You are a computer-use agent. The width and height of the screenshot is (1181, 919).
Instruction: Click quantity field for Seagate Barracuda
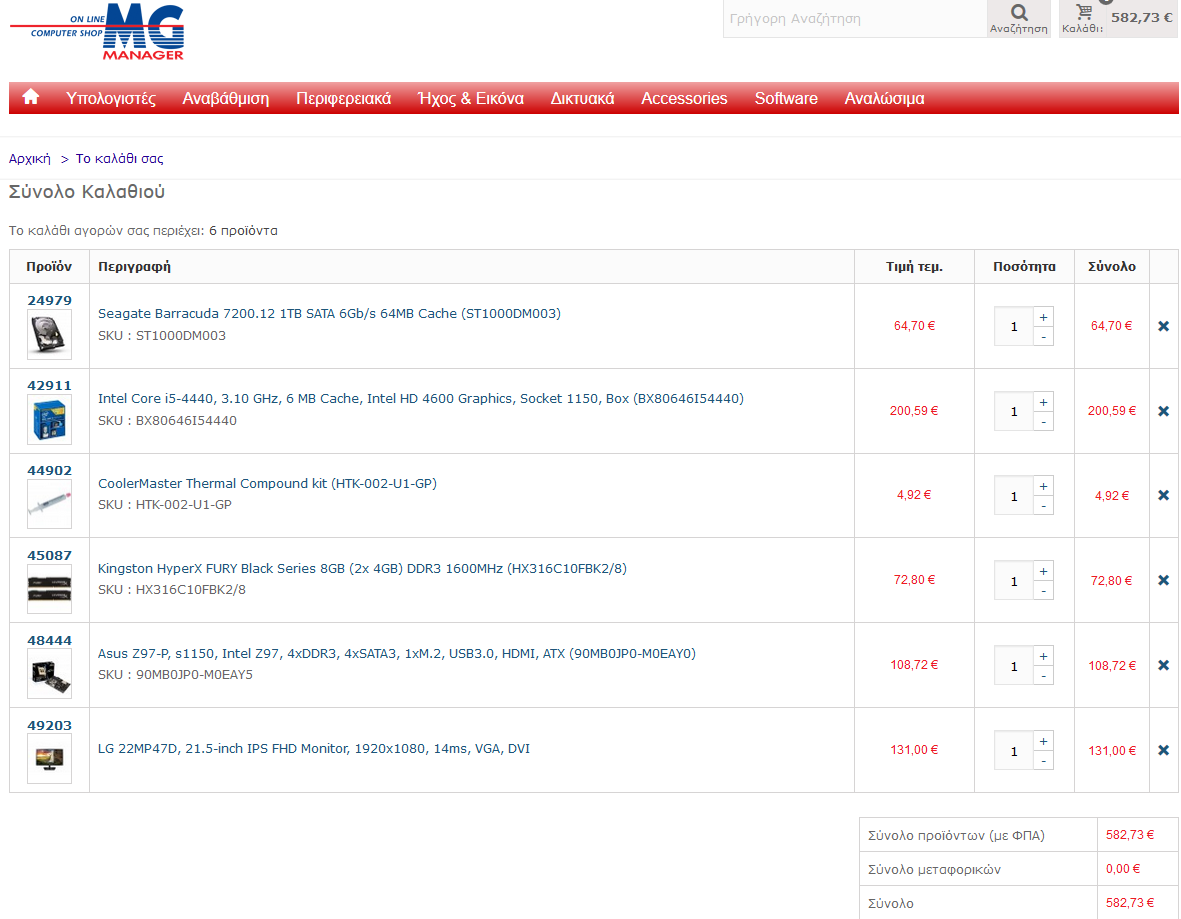pos(1014,327)
